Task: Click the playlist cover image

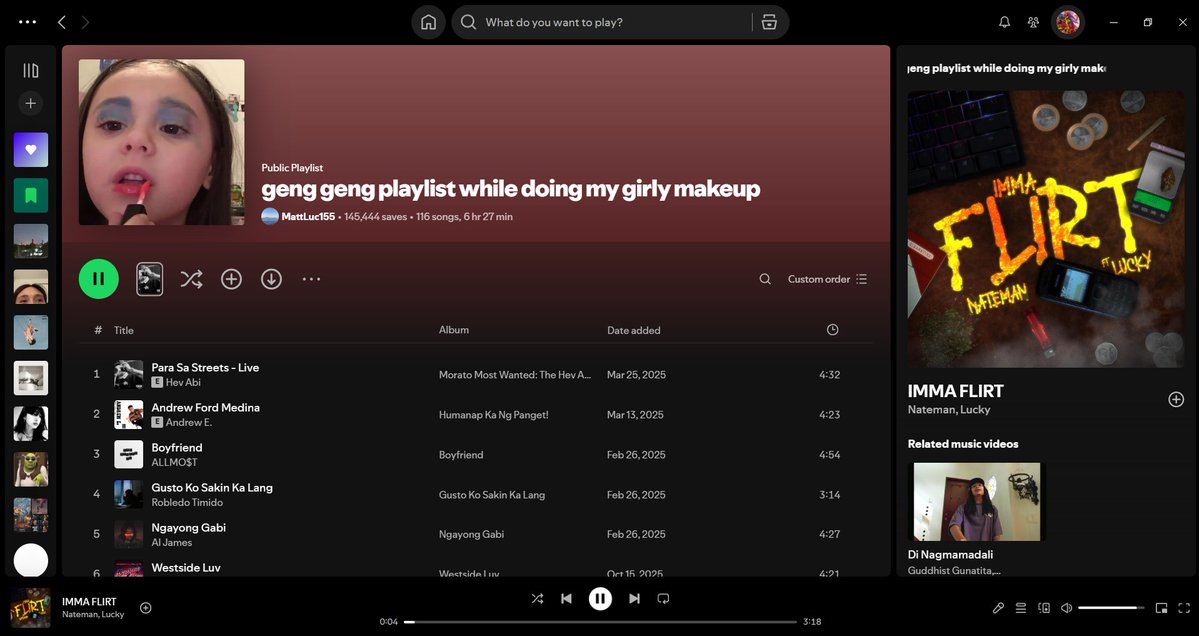Action: [x=161, y=142]
